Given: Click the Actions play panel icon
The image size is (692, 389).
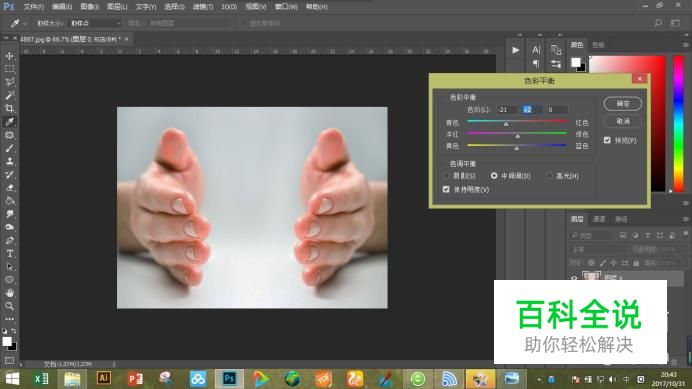Looking at the screenshot, I should (515, 50).
